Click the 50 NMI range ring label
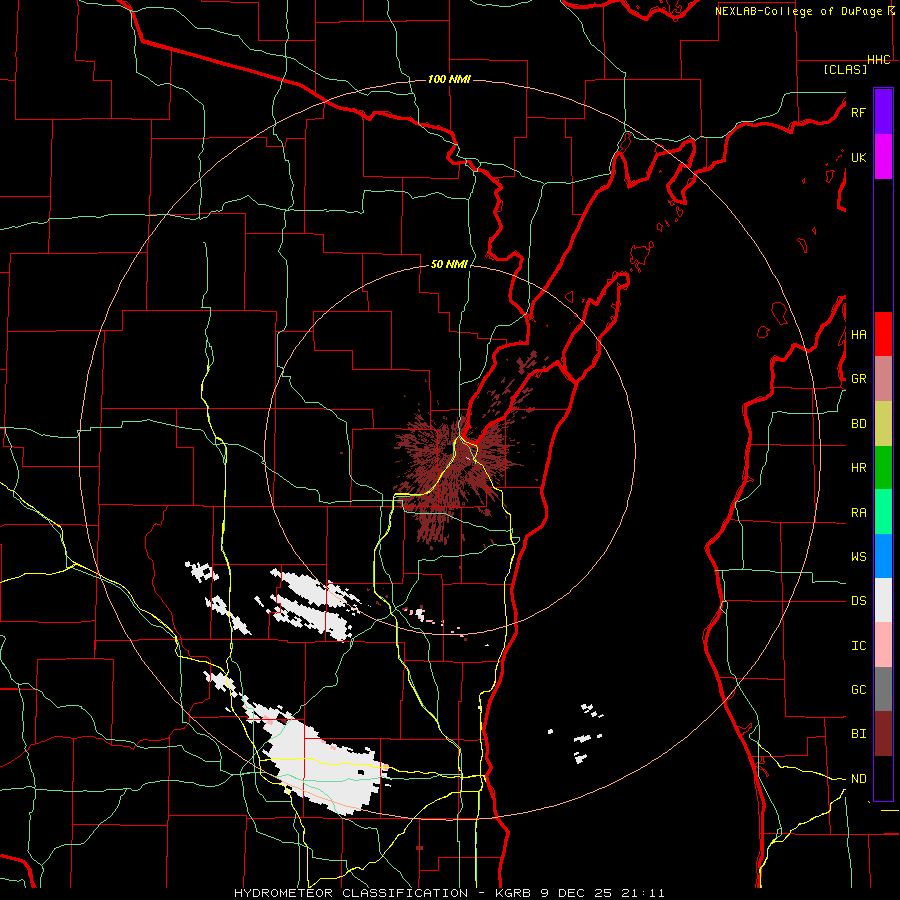 coord(449,265)
